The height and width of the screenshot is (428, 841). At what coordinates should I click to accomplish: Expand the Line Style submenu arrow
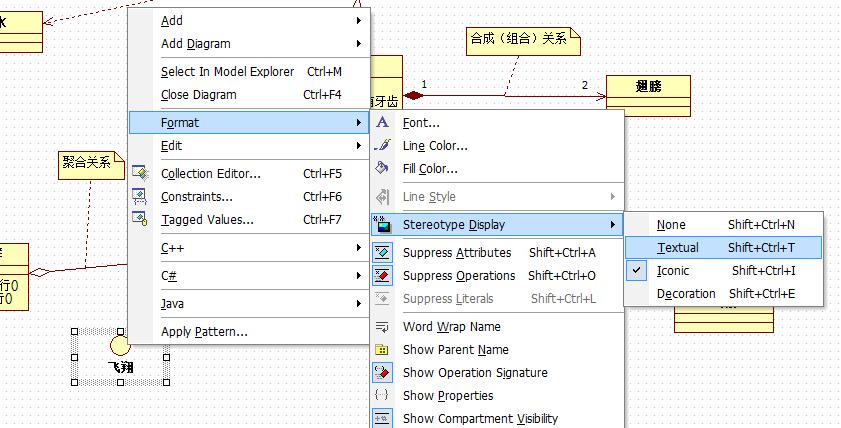pos(613,196)
